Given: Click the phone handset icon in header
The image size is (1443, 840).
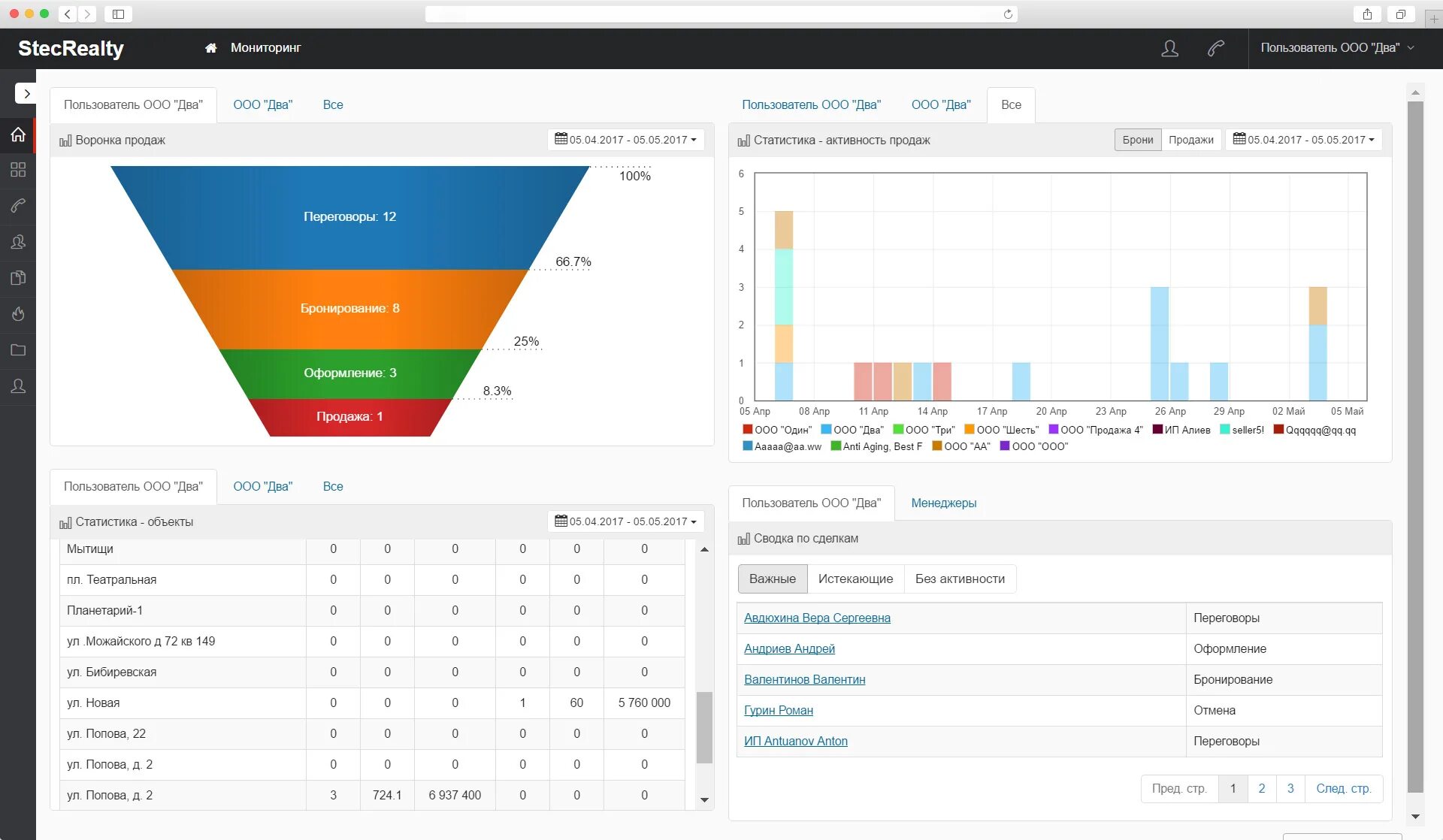Looking at the screenshot, I should (x=1215, y=48).
